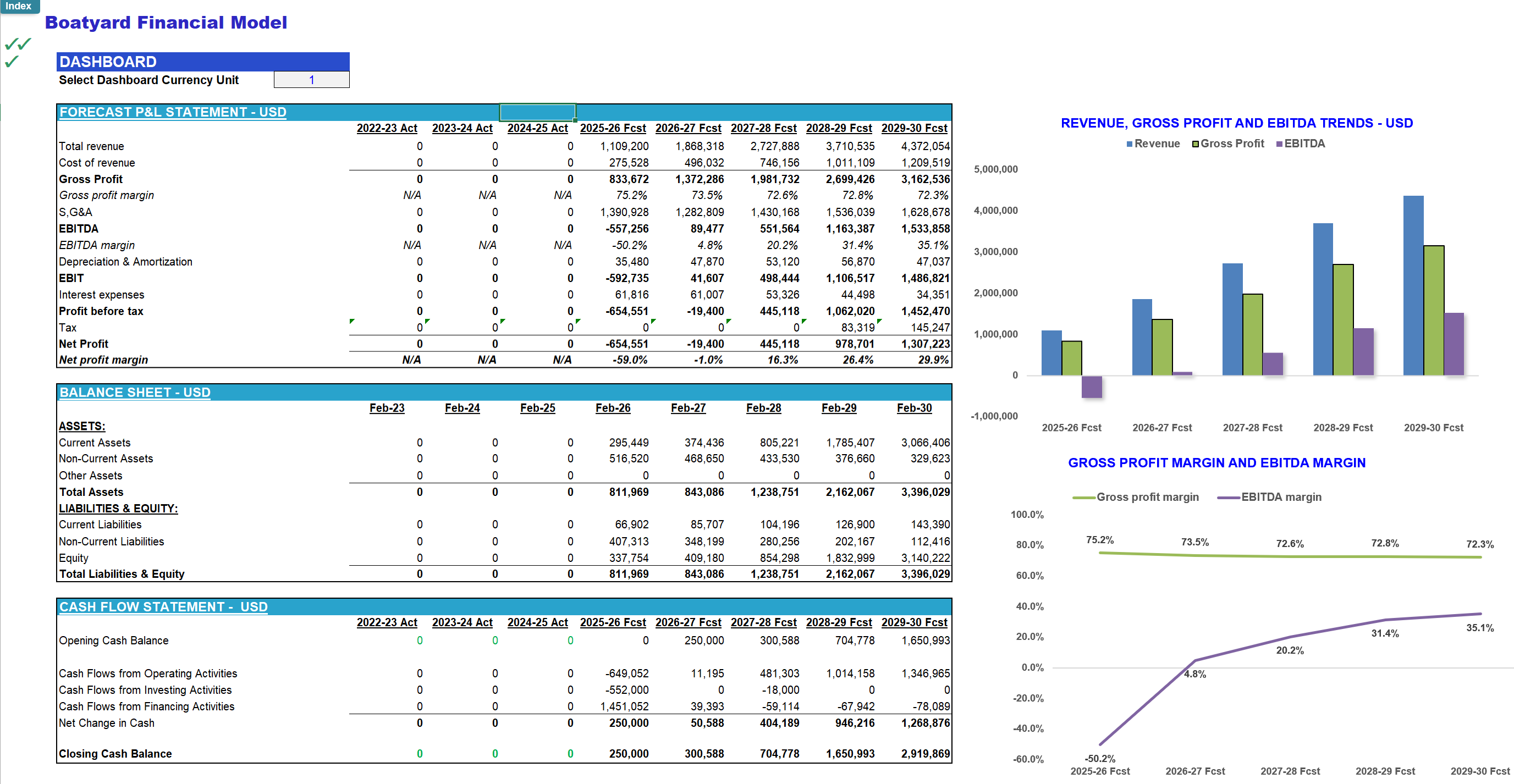Click the single checkmark status icon
The width and height of the screenshot is (1514, 784).
coord(12,61)
